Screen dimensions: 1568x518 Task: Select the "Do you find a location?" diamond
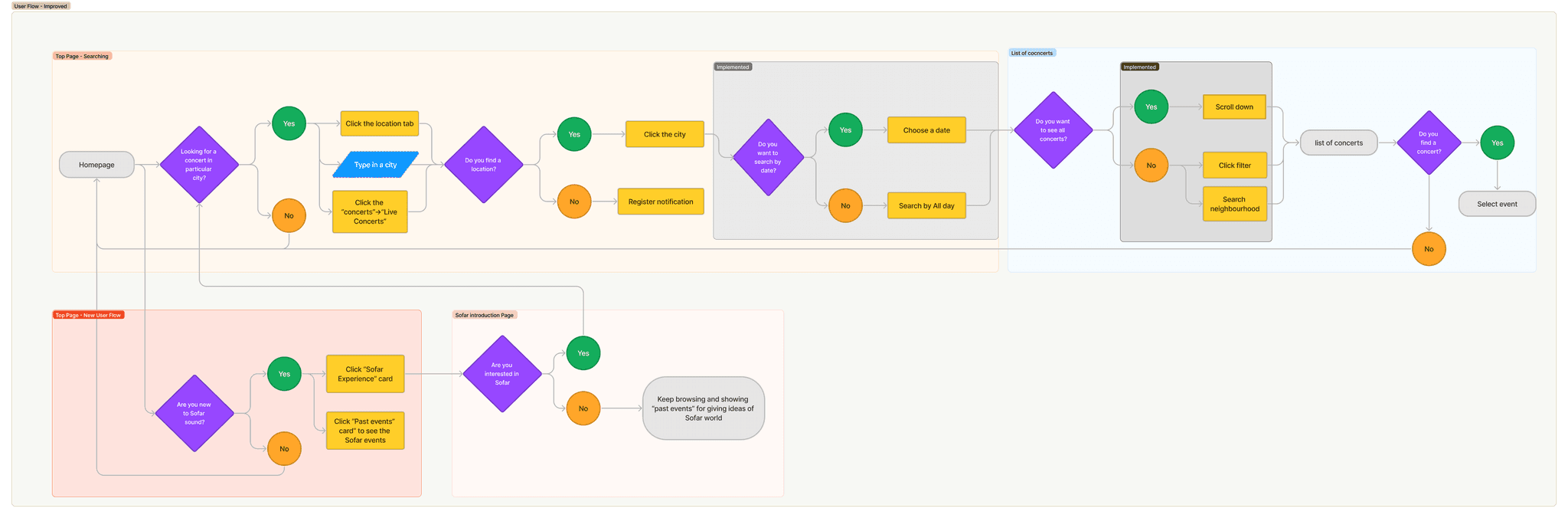click(483, 165)
